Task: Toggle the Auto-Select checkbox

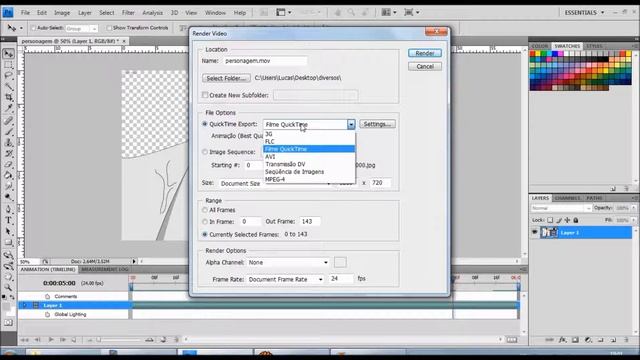Action: pyautogui.click(x=33, y=28)
